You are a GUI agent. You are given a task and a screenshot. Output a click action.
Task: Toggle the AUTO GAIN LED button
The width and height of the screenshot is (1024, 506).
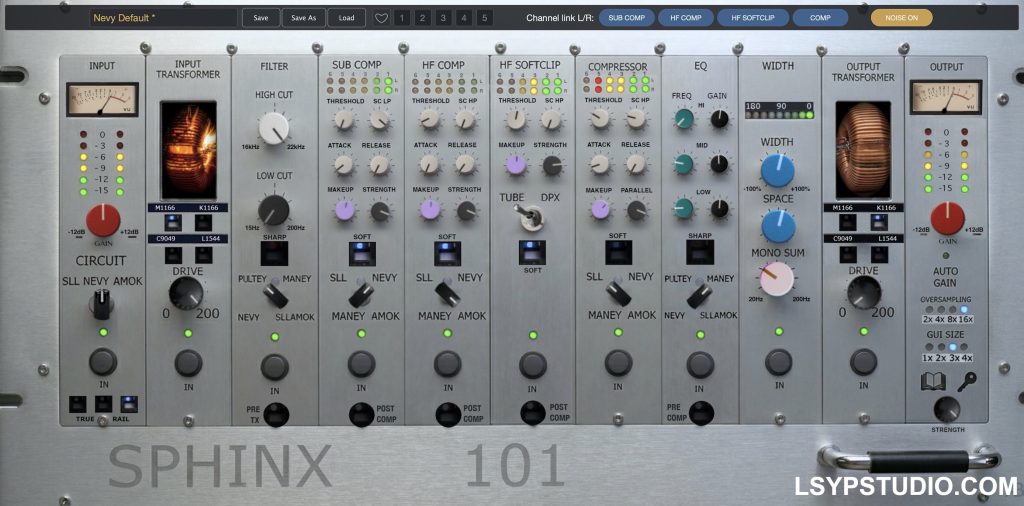pyautogui.click(x=946, y=256)
